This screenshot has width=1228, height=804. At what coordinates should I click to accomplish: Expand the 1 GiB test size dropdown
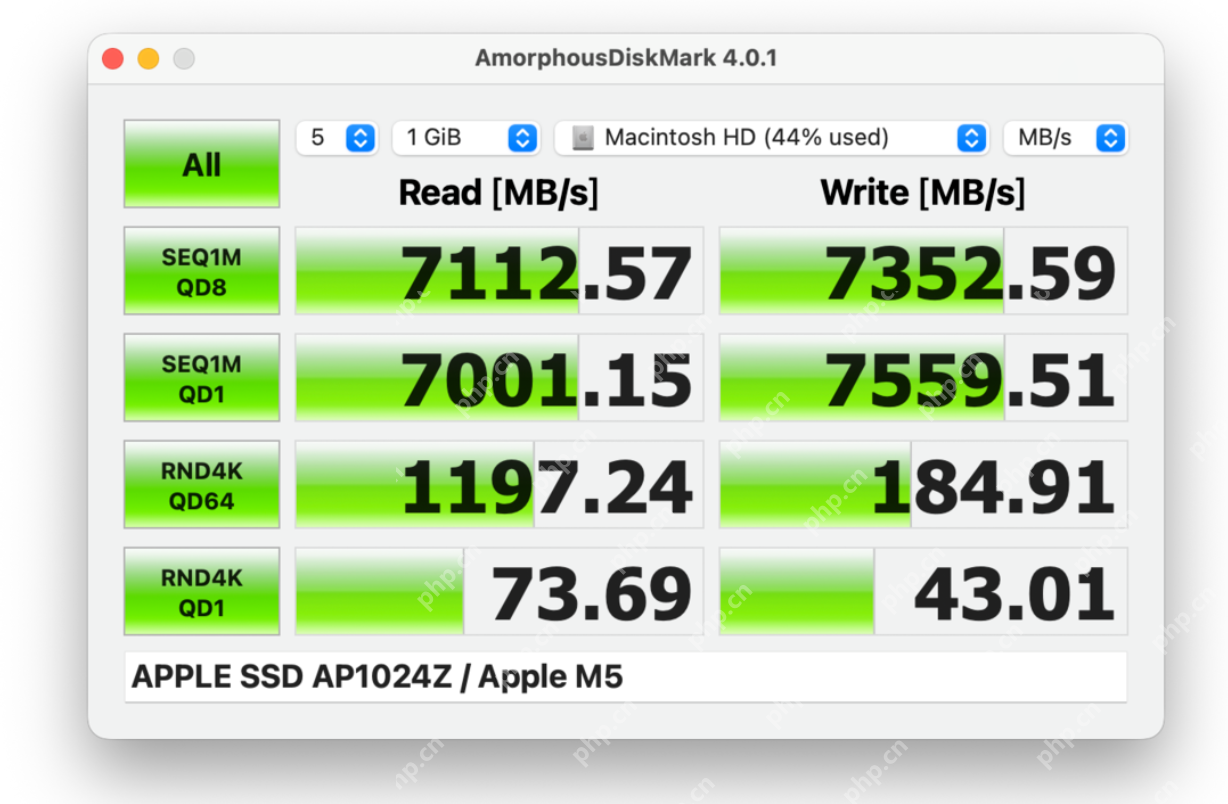point(465,138)
